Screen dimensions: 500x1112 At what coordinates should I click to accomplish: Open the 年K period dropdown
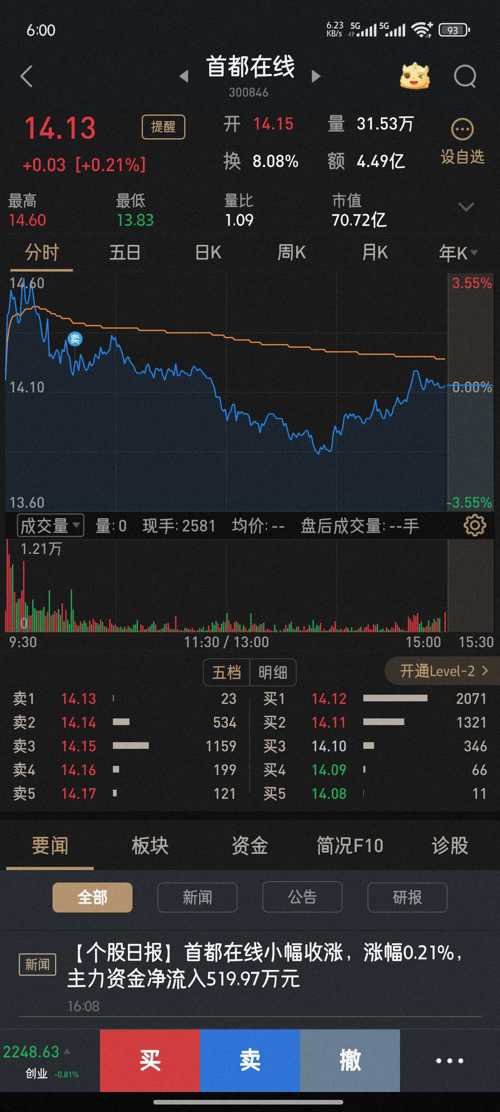[458, 252]
